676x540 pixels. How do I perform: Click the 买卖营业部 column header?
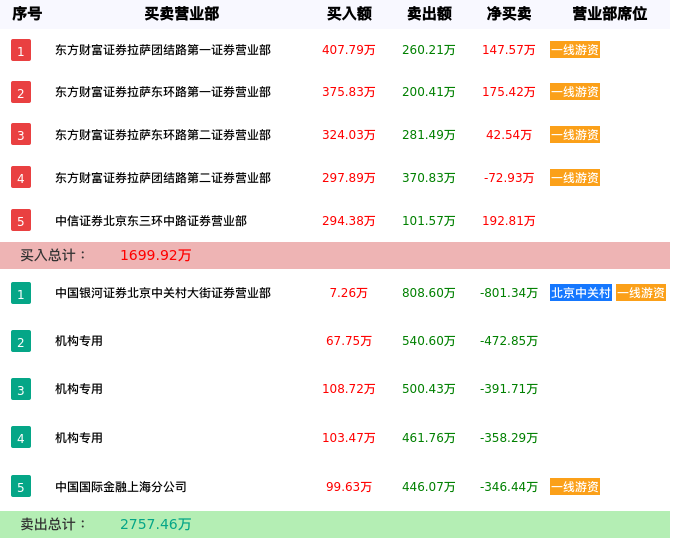coord(182,14)
